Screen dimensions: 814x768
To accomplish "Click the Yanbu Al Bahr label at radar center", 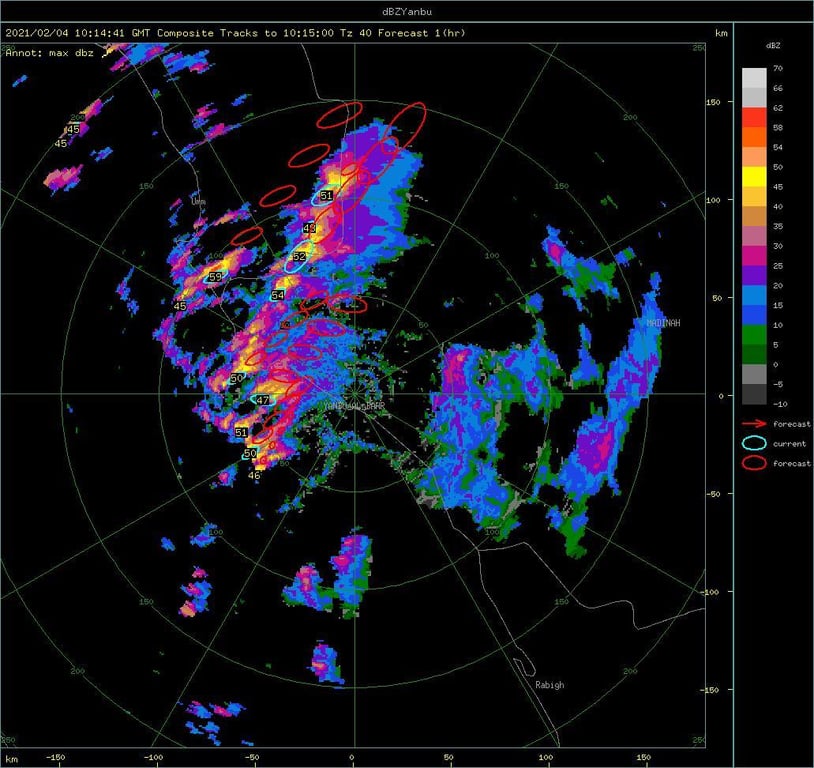I will click(354, 406).
